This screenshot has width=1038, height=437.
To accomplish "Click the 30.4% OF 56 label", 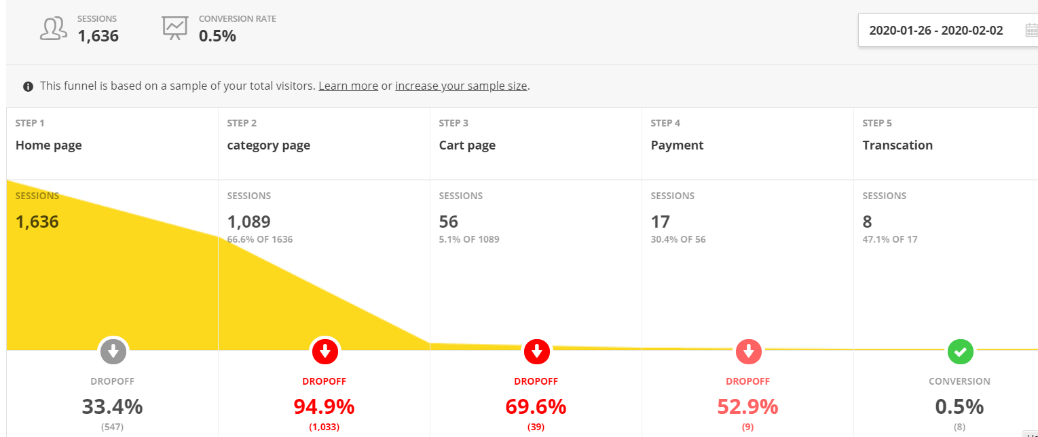I will pos(678,240).
